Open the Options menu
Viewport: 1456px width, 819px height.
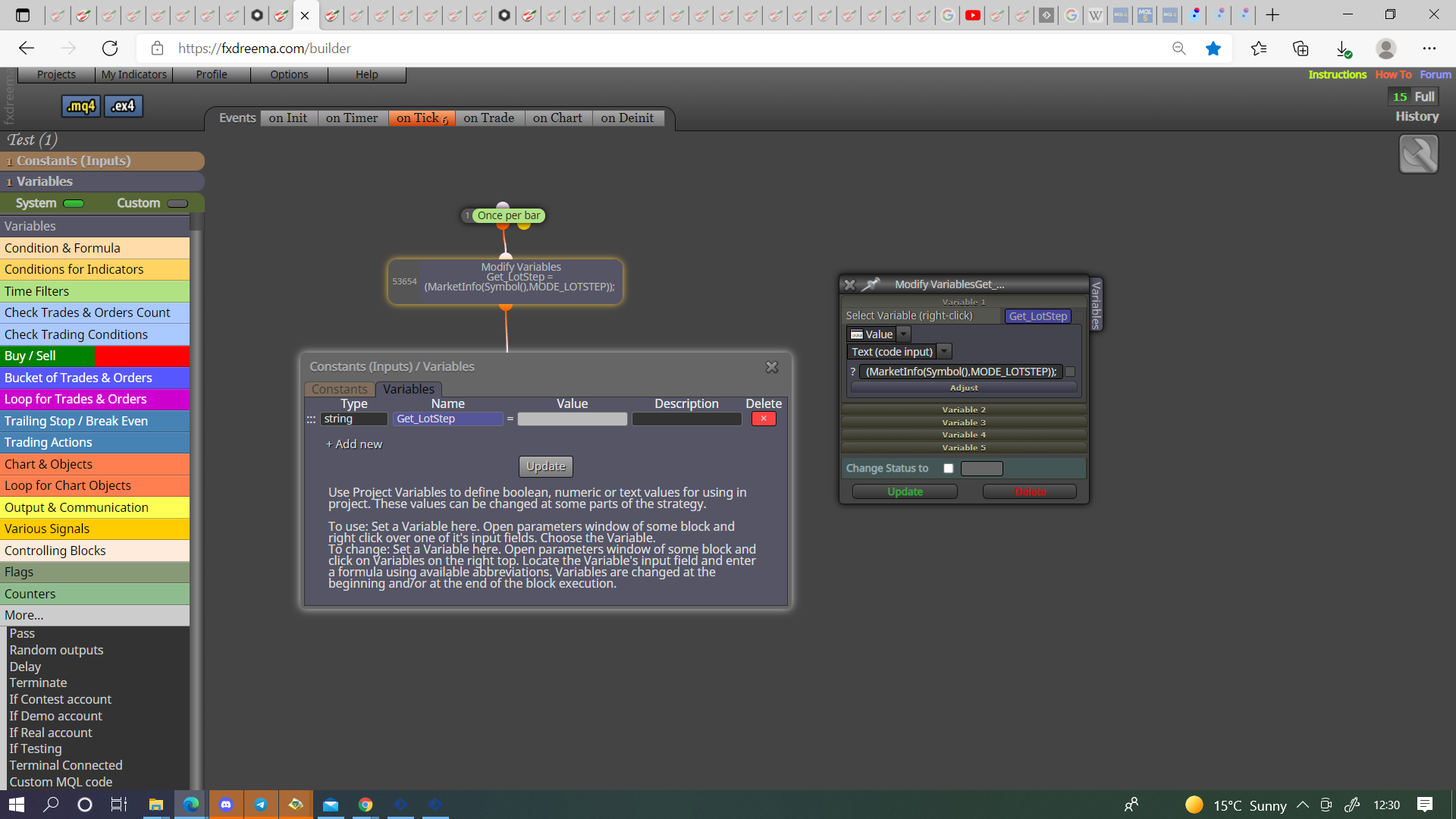point(289,74)
